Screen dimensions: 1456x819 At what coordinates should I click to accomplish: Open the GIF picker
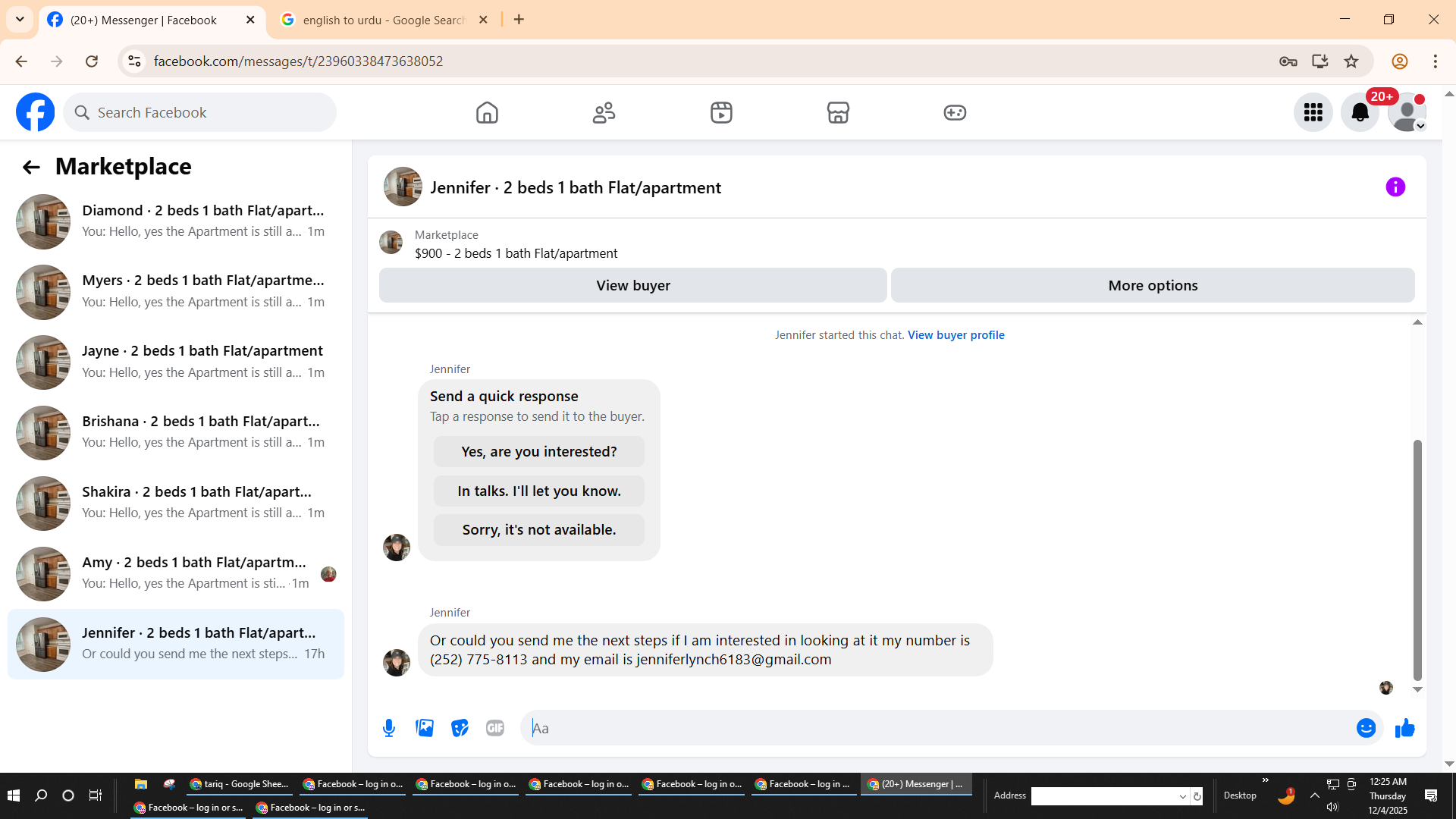495,728
